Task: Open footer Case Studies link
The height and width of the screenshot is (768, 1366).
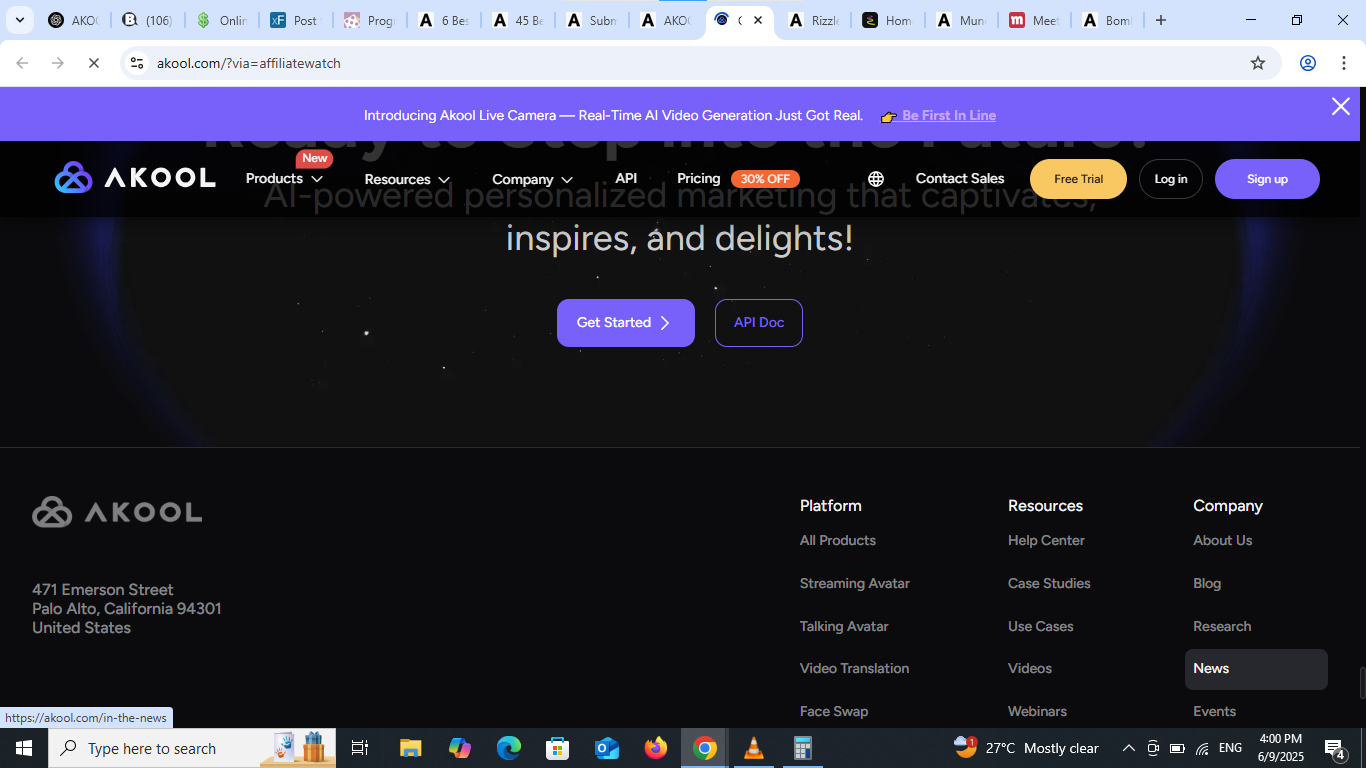Action: (1049, 584)
